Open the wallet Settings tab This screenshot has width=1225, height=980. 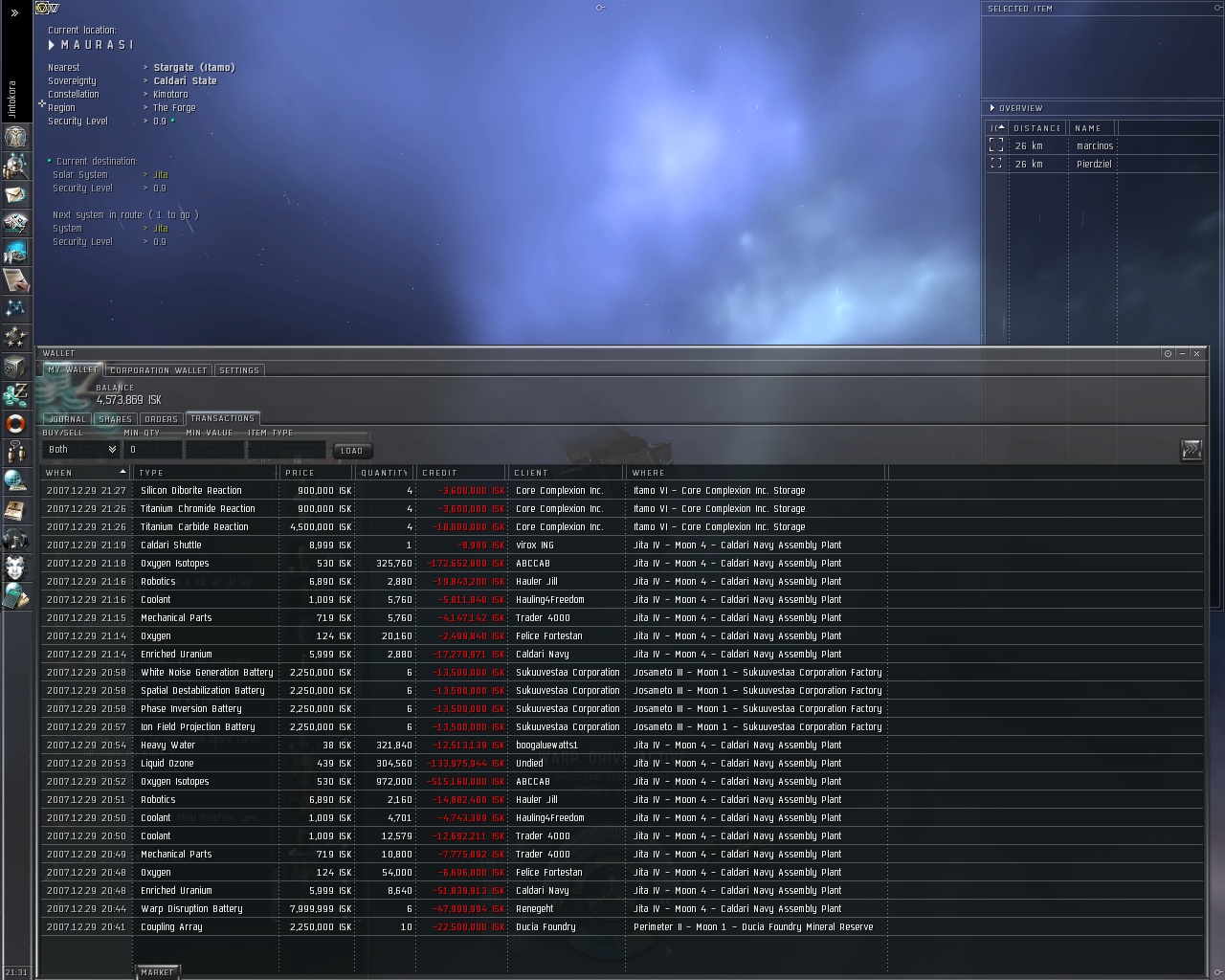pyautogui.click(x=239, y=370)
